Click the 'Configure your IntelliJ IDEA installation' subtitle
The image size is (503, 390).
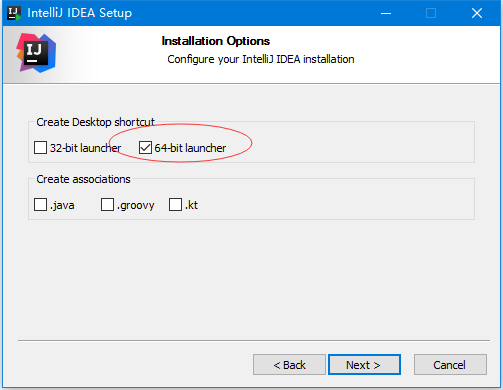tap(261, 59)
